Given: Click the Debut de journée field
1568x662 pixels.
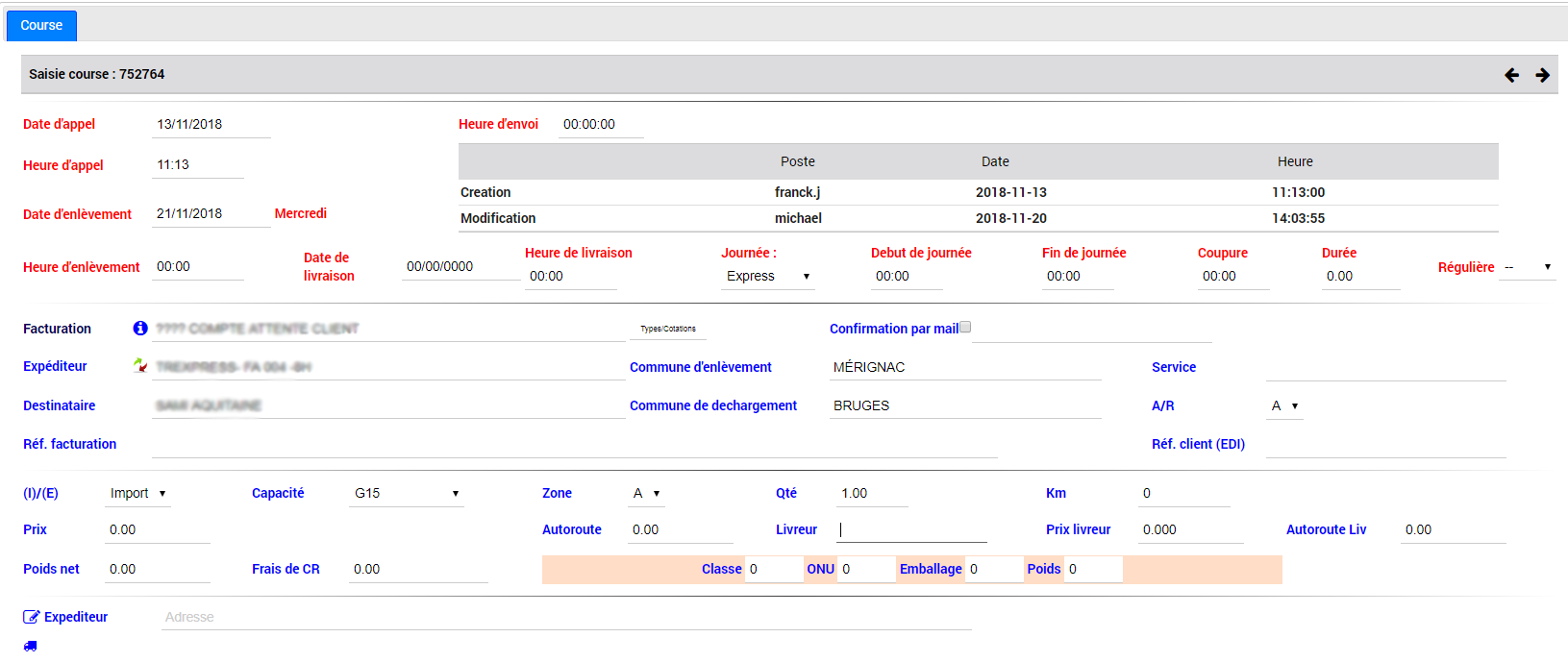Looking at the screenshot, I should click(x=907, y=277).
